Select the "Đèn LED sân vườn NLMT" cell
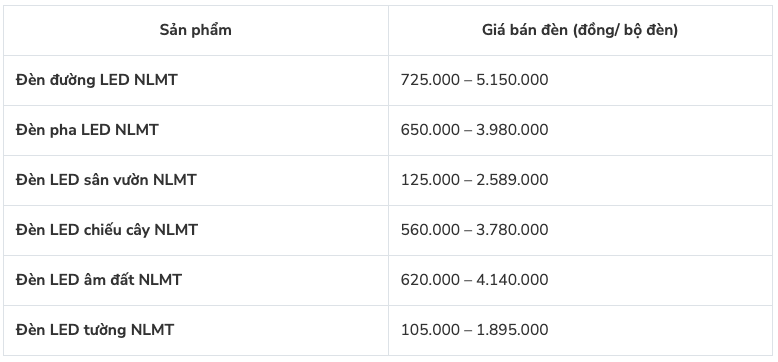778x362 pixels. pos(195,181)
